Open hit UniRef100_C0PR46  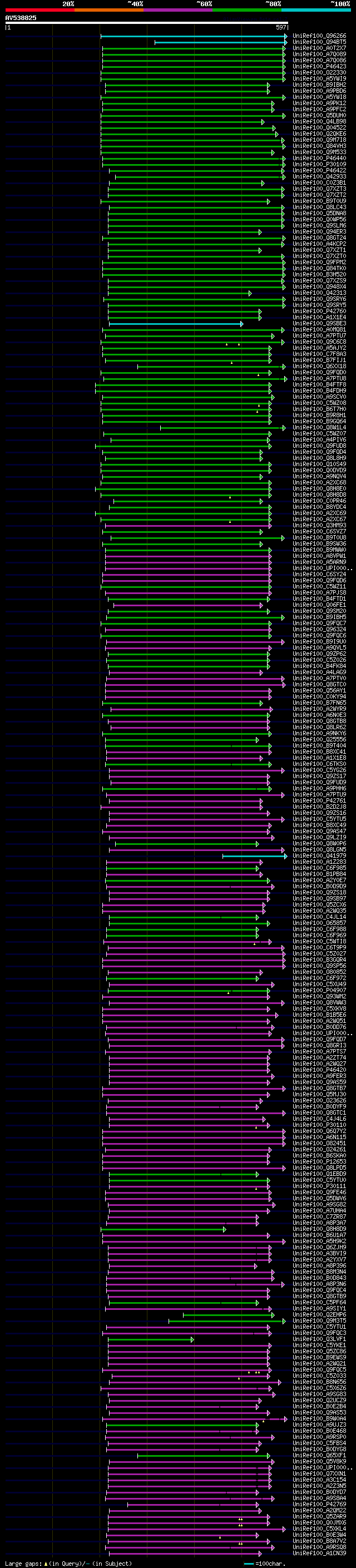click(319, 501)
